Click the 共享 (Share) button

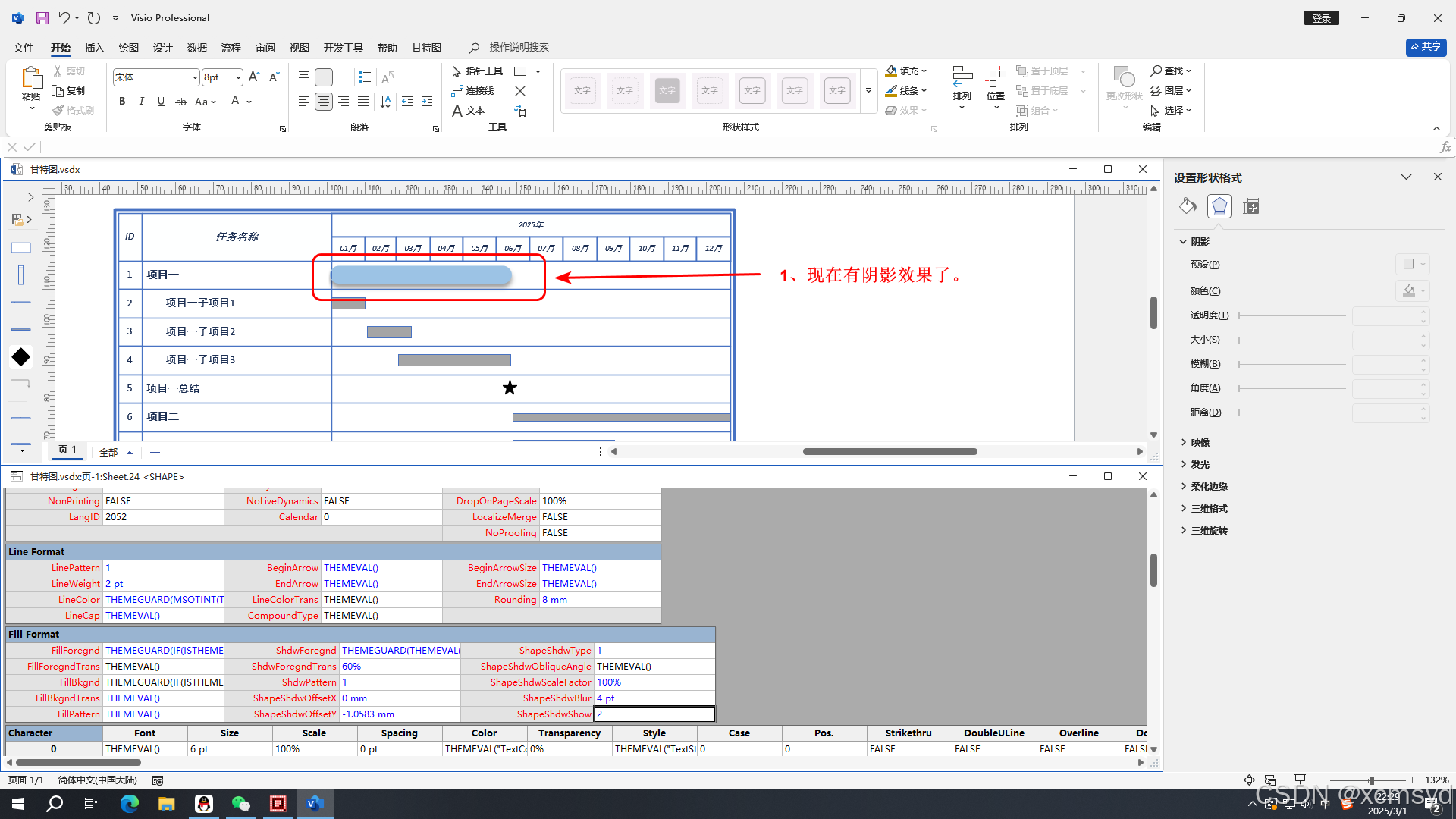pyautogui.click(x=1426, y=48)
